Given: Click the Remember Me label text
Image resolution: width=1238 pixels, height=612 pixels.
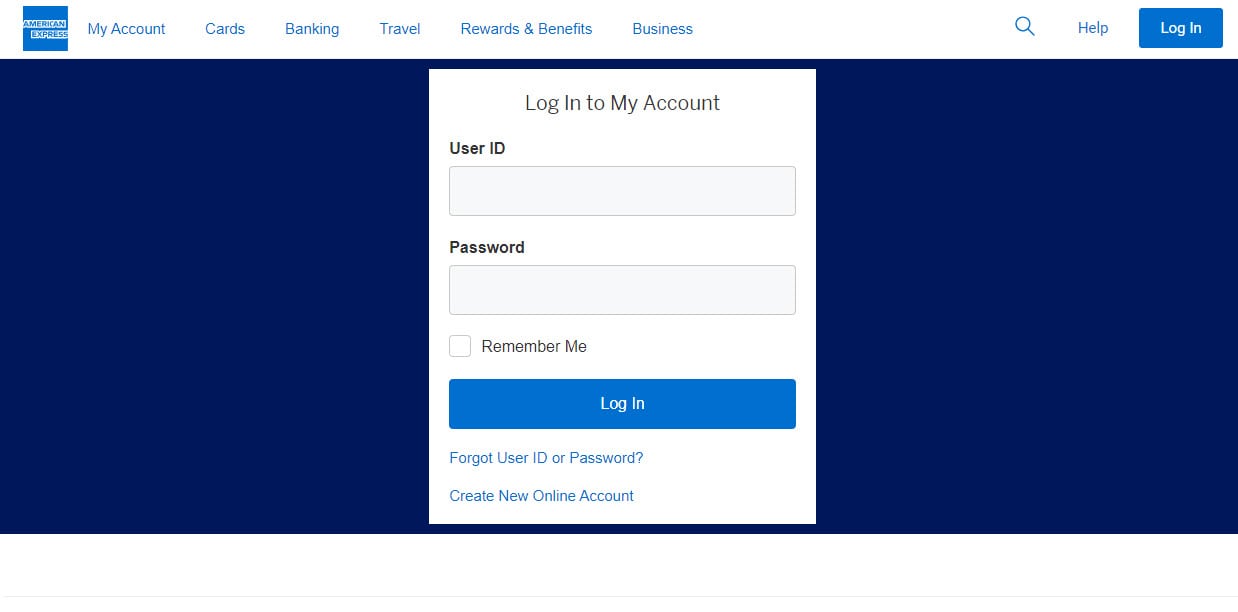Looking at the screenshot, I should click(x=534, y=346).
